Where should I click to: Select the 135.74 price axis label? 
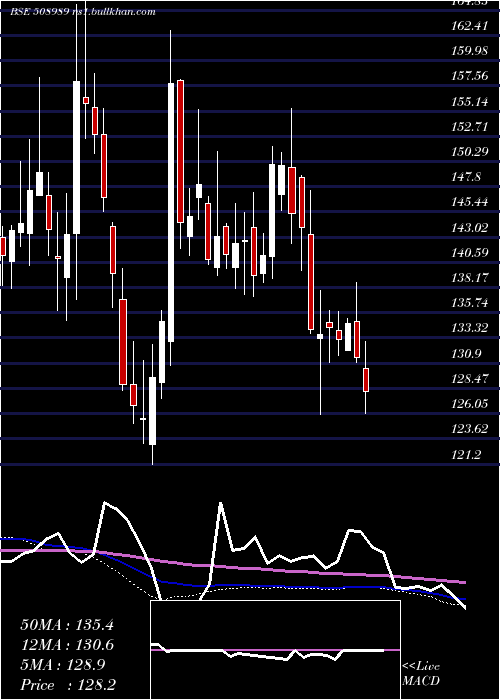click(x=469, y=303)
